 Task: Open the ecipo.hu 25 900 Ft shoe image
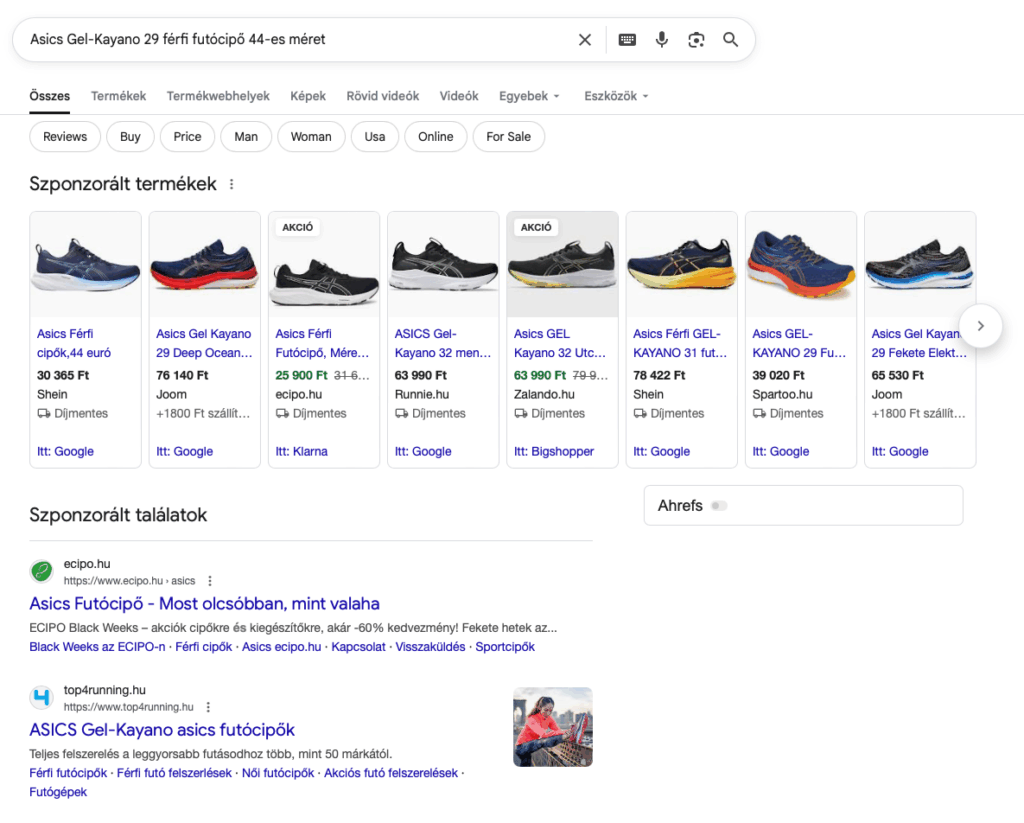(324, 265)
